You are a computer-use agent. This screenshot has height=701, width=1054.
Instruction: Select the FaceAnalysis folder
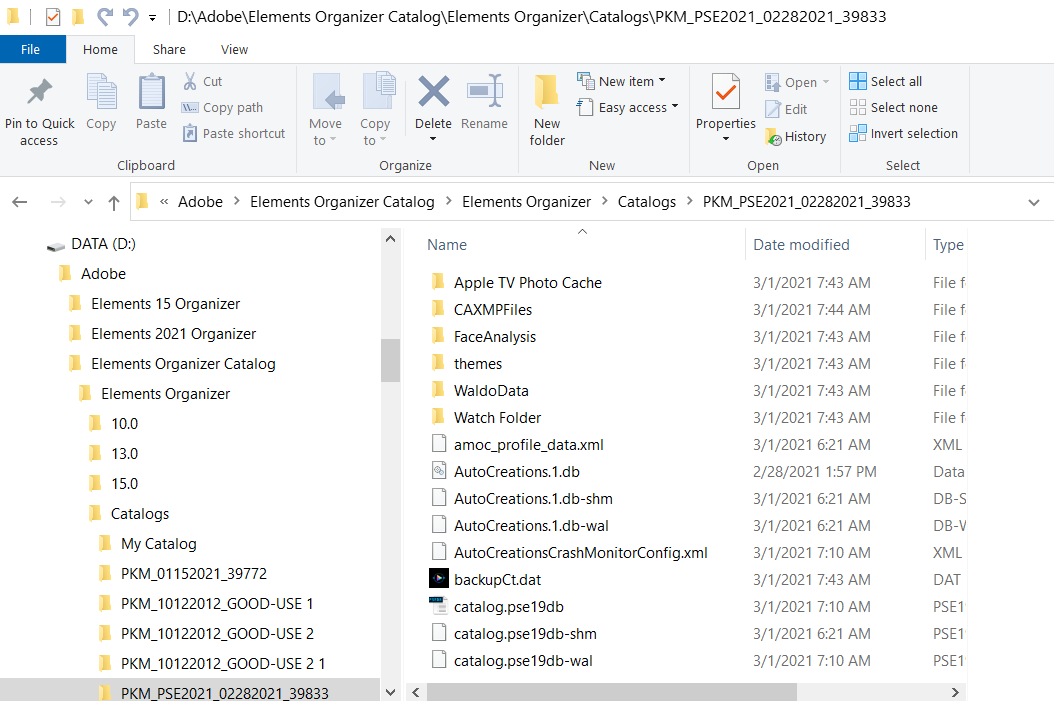pos(495,337)
